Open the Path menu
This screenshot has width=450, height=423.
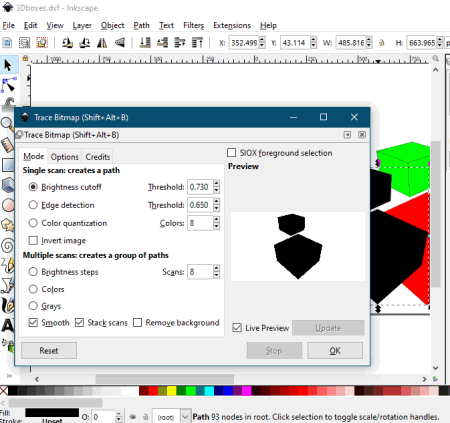coord(141,25)
